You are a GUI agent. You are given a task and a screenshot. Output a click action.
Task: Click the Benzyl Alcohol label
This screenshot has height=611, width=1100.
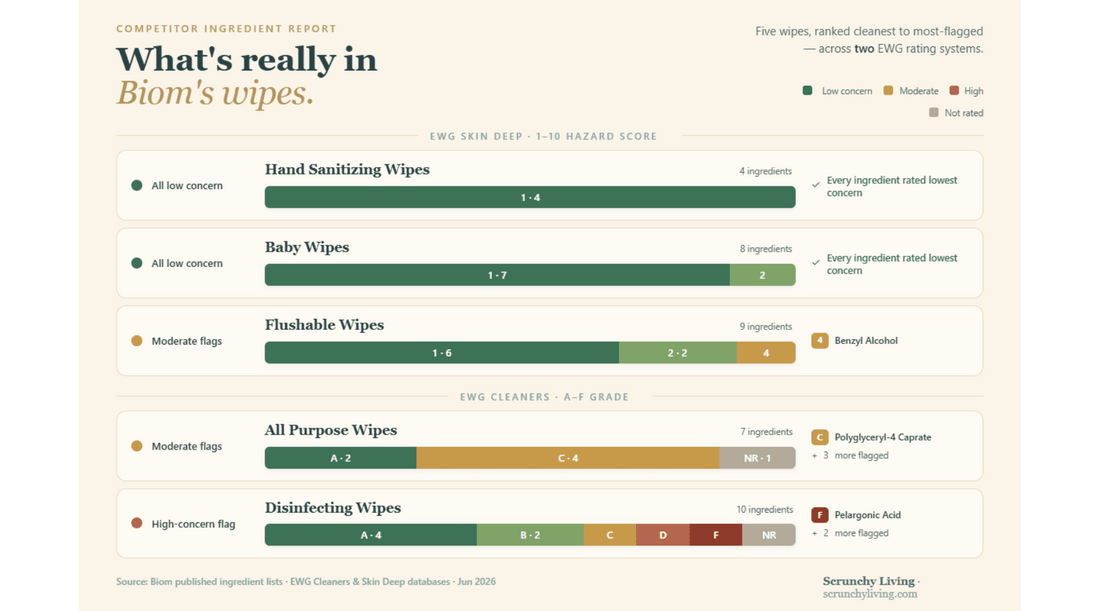click(x=866, y=341)
